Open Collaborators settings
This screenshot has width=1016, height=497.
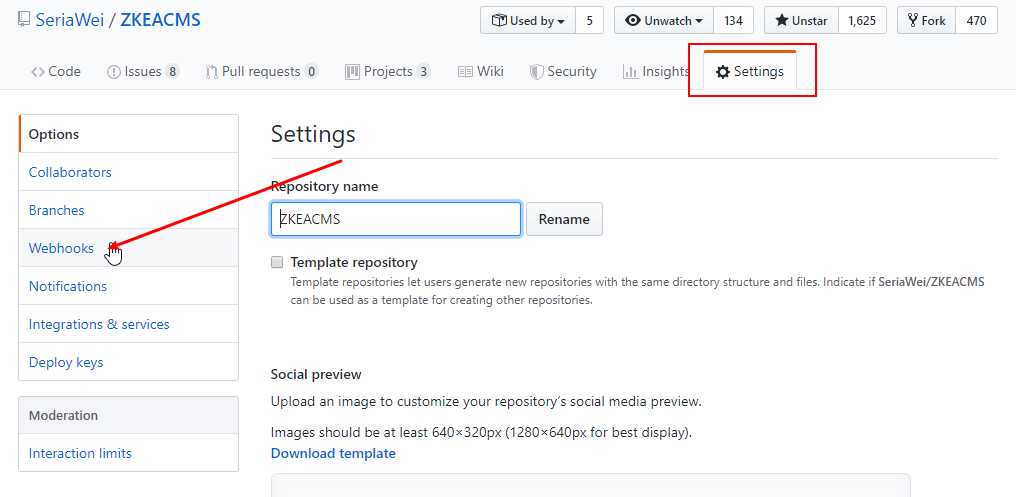tap(128, 172)
